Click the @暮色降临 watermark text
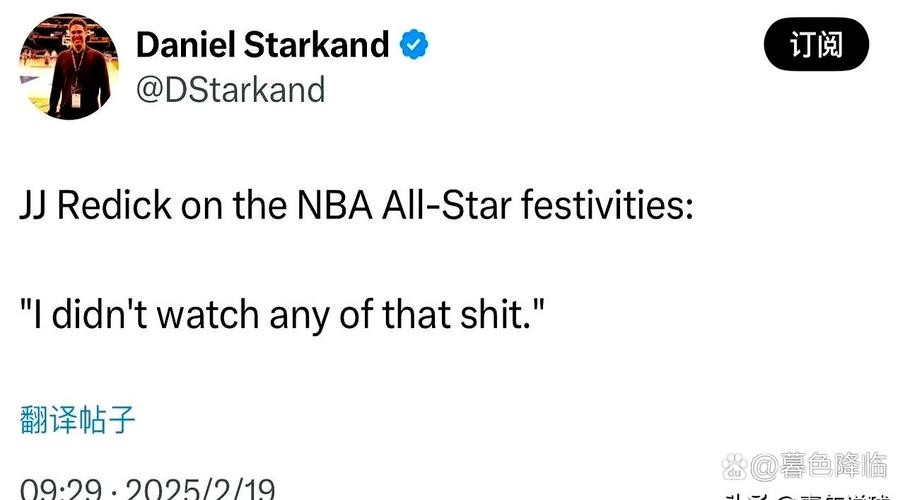 click(x=818, y=465)
